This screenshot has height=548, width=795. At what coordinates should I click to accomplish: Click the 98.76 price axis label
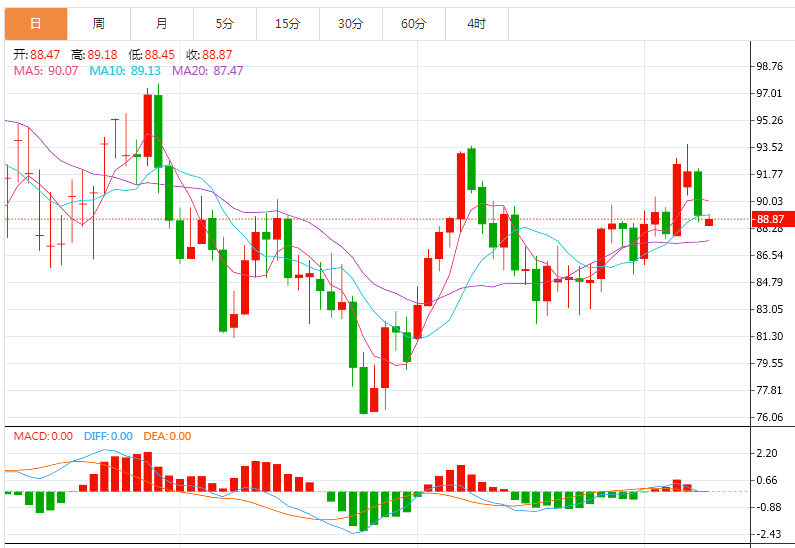pyautogui.click(x=770, y=66)
